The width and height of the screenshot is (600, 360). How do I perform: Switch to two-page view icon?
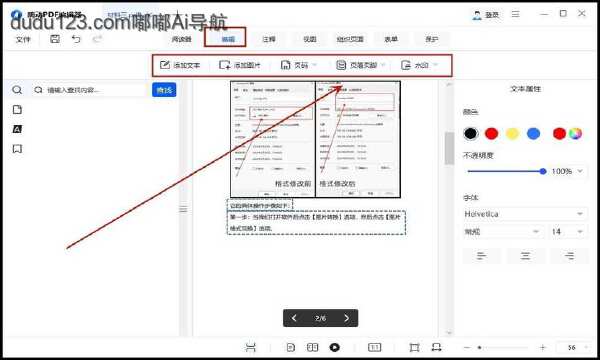tap(313, 347)
